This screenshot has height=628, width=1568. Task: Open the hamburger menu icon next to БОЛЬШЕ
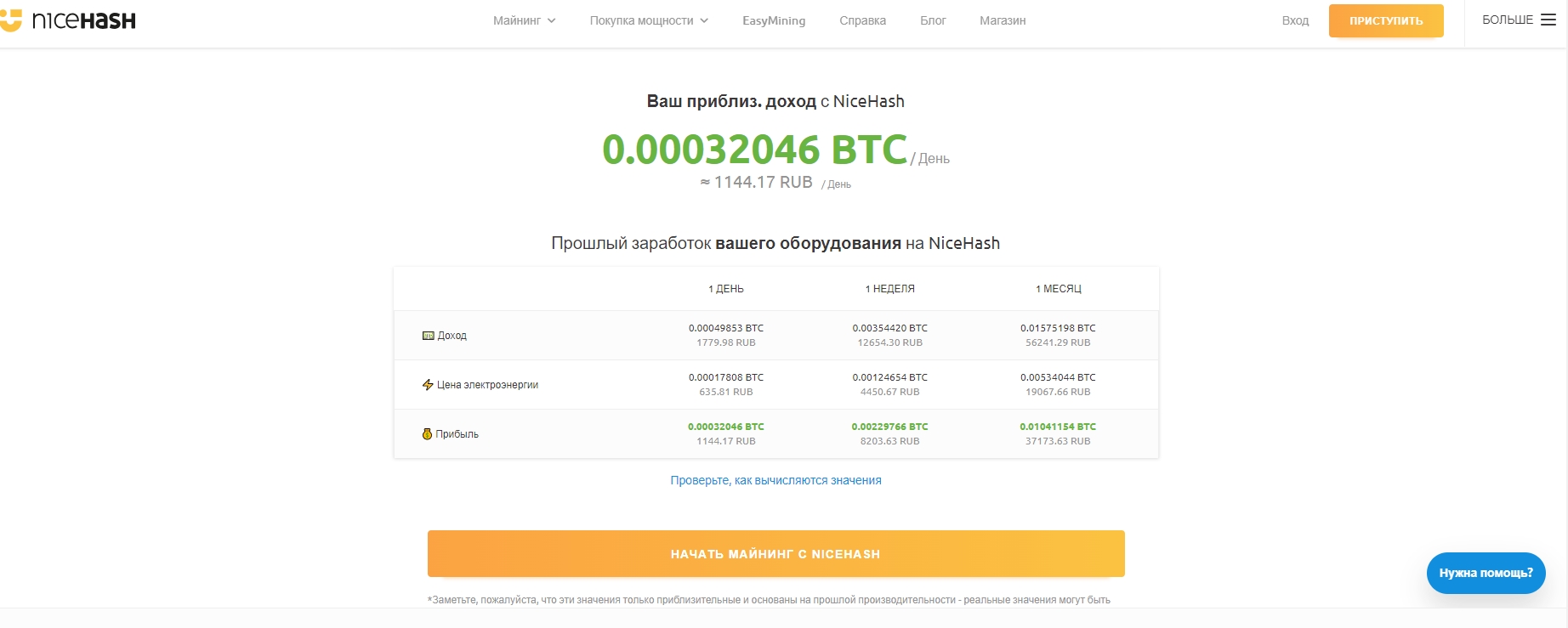tap(1548, 20)
